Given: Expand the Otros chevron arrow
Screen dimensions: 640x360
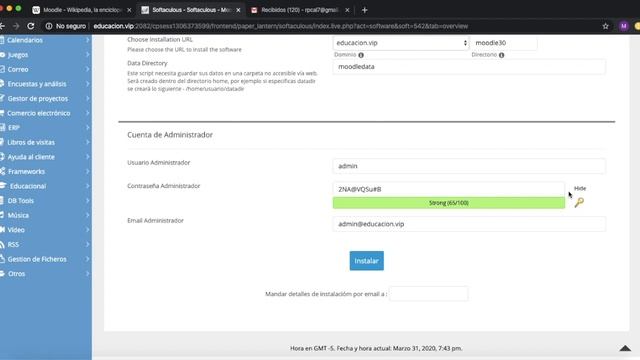Looking at the screenshot, I should click(87, 273).
